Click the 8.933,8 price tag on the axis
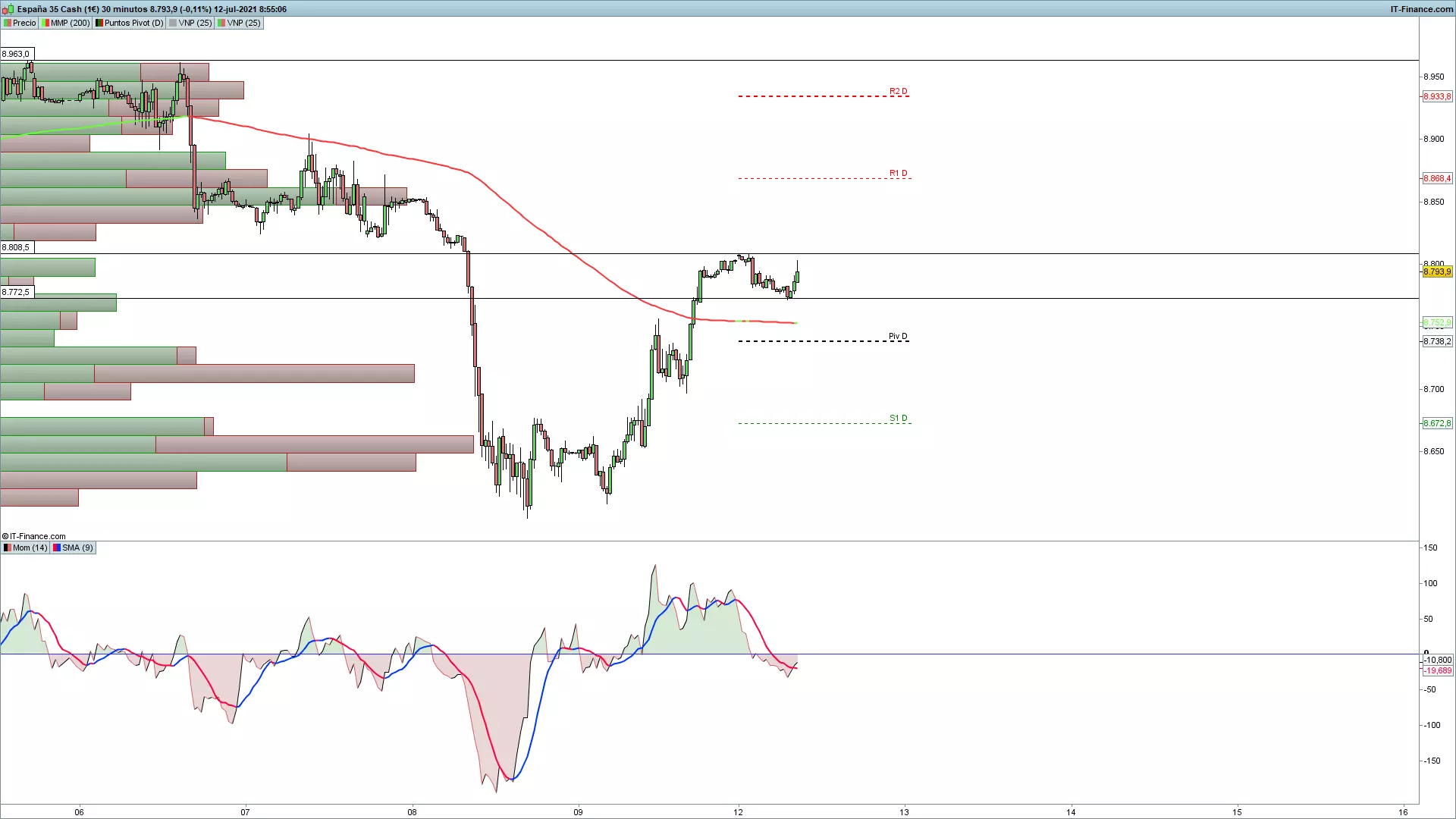The image size is (1456, 819). (x=1437, y=96)
